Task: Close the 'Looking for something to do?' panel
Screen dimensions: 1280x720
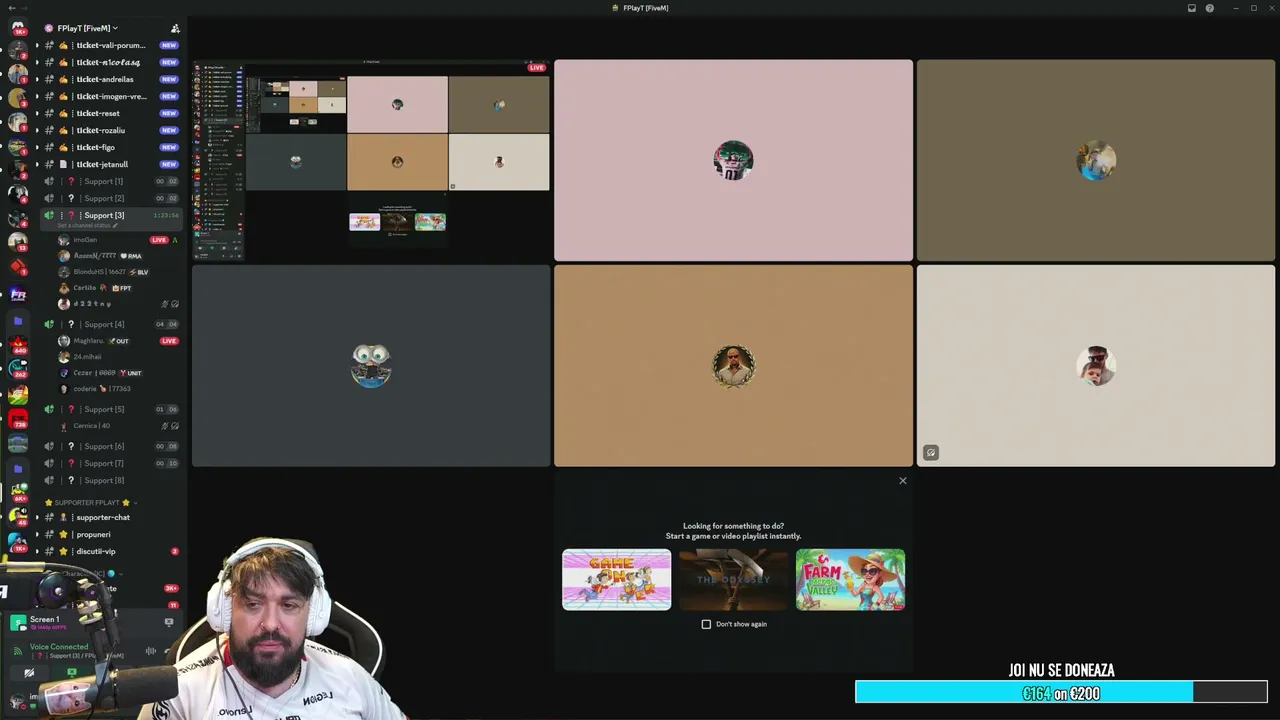Action: point(903,481)
